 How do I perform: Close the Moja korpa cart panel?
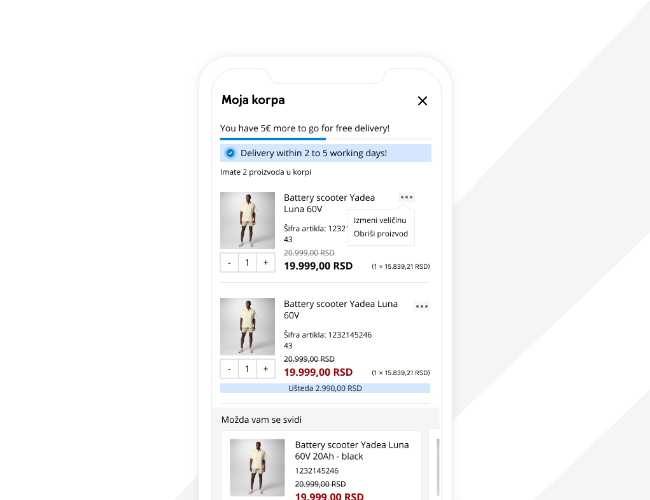tap(422, 101)
